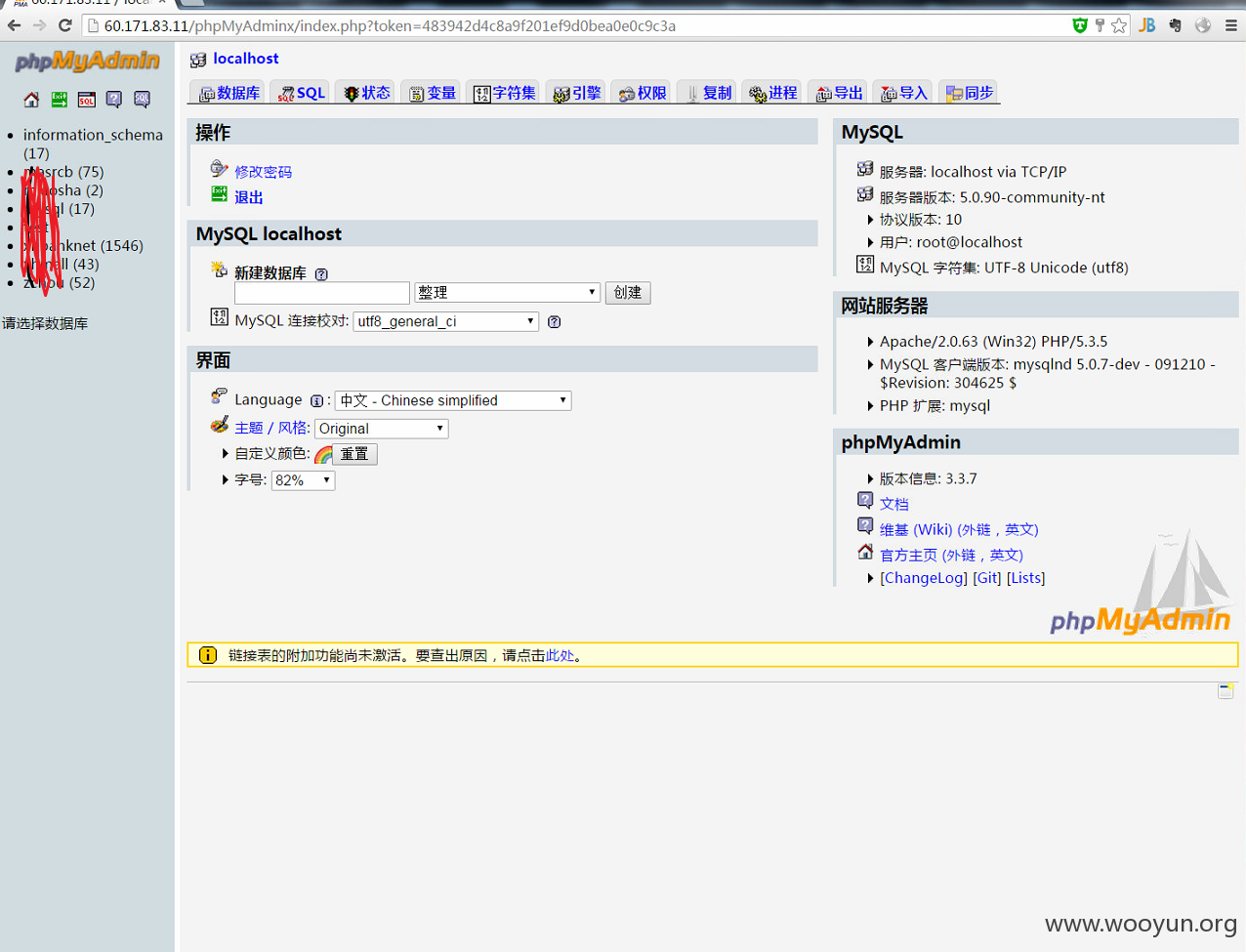The height and width of the screenshot is (952, 1246).
Task: Click the browser forward arrow
Action: [39, 25]
